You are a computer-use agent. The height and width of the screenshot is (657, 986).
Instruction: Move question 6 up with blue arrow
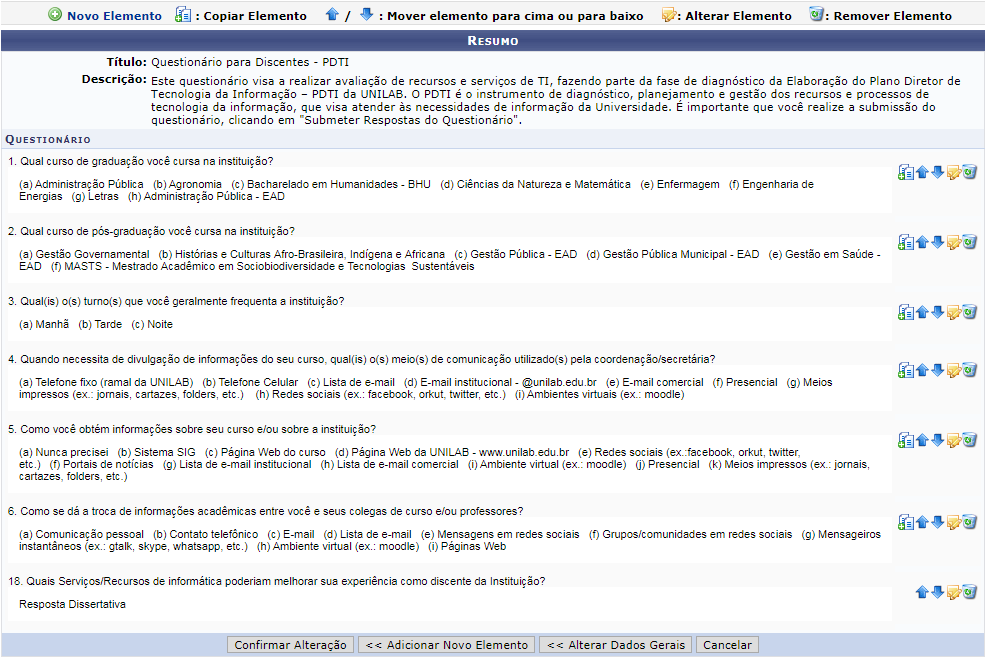(921, 519)
